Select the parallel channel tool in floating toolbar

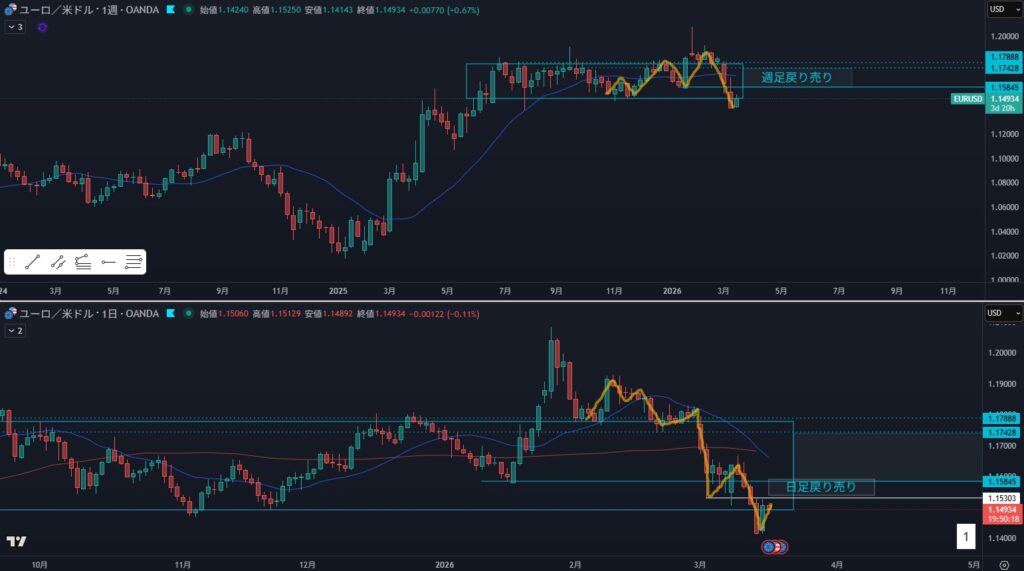(x=58, y=262)
